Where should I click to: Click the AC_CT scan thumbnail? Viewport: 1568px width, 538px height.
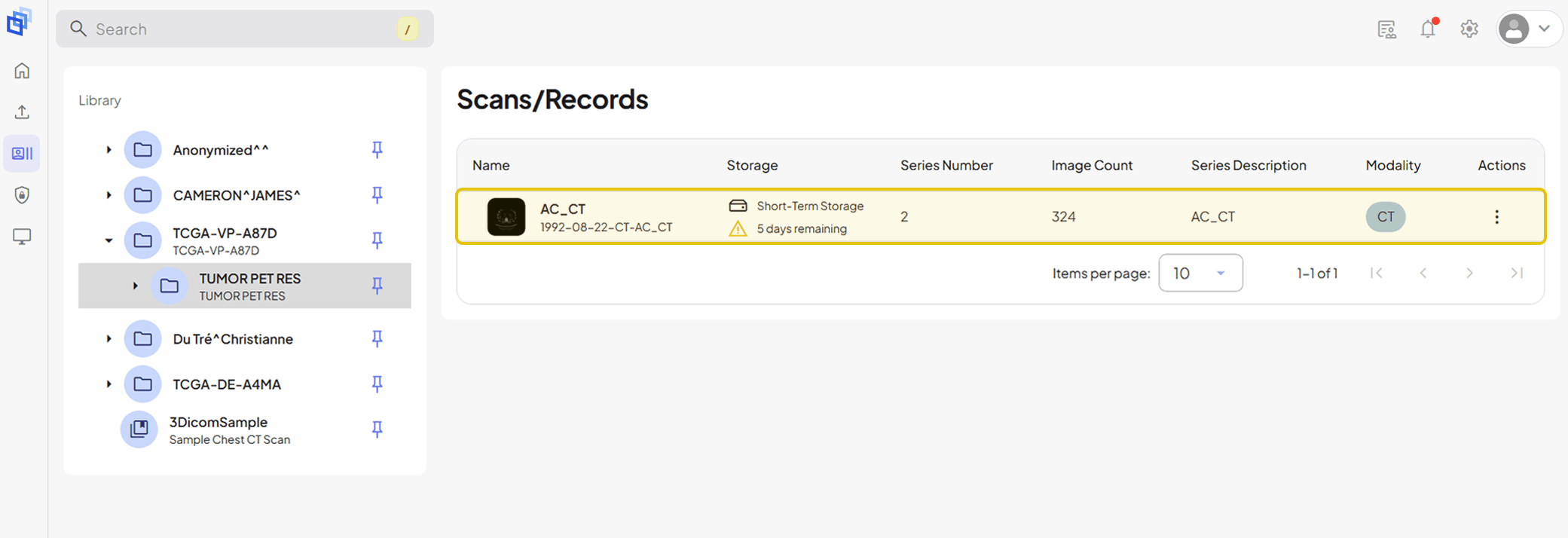click(x=506, y=217)
